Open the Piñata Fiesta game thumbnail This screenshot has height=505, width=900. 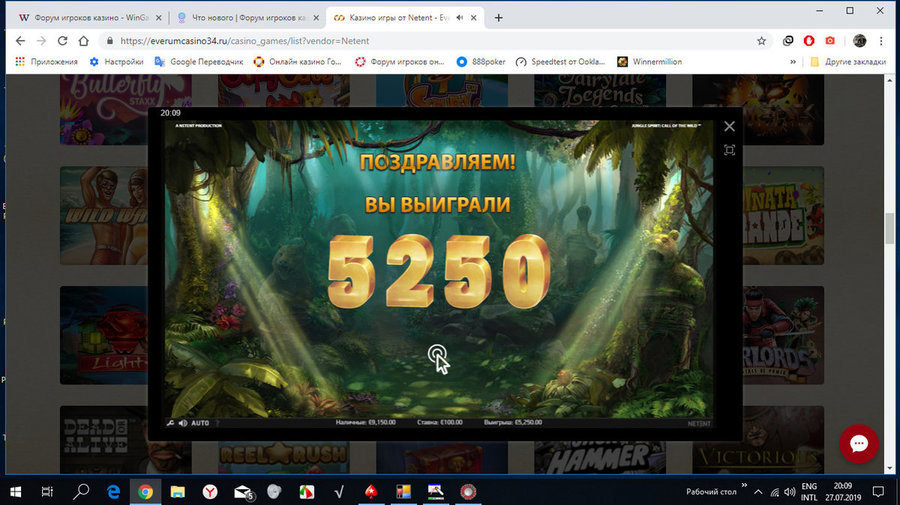[783, 216]
